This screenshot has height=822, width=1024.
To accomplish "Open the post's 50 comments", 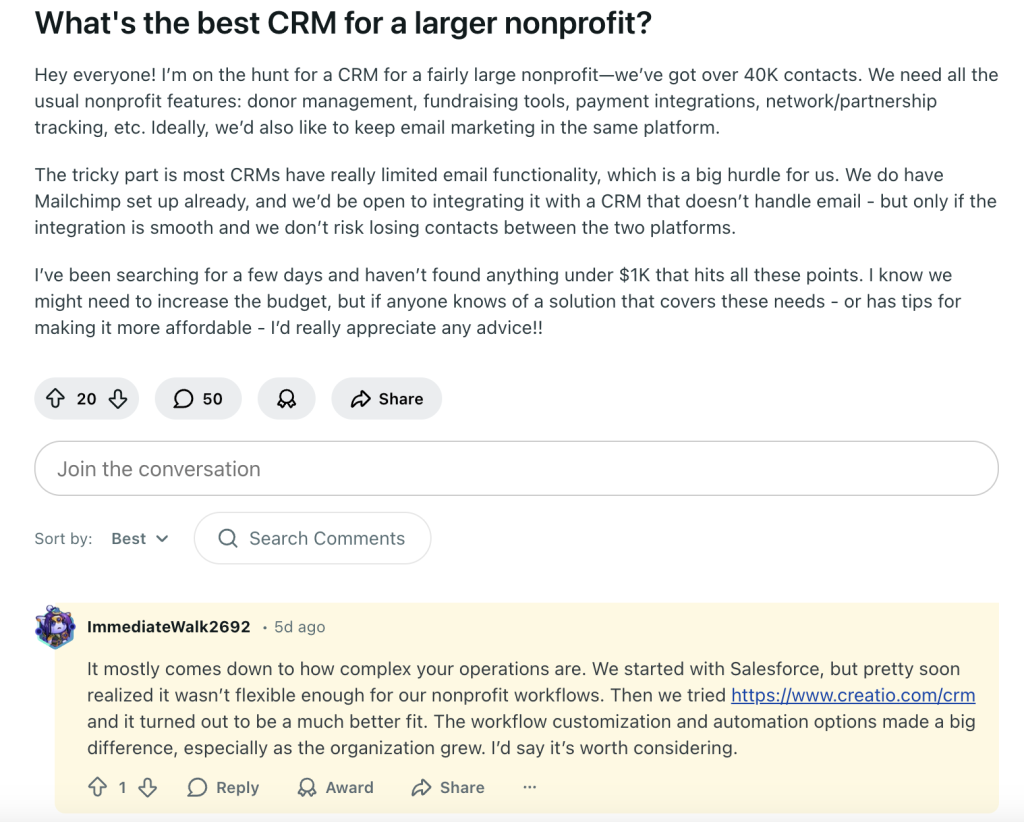I will [x=198, y=399].
